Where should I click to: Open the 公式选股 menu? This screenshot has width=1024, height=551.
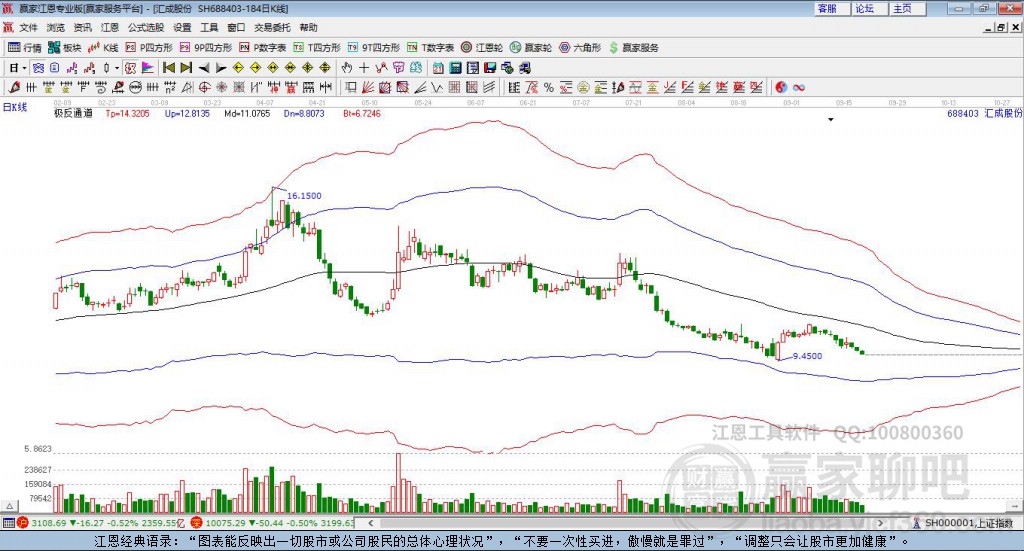click(146, 27)
